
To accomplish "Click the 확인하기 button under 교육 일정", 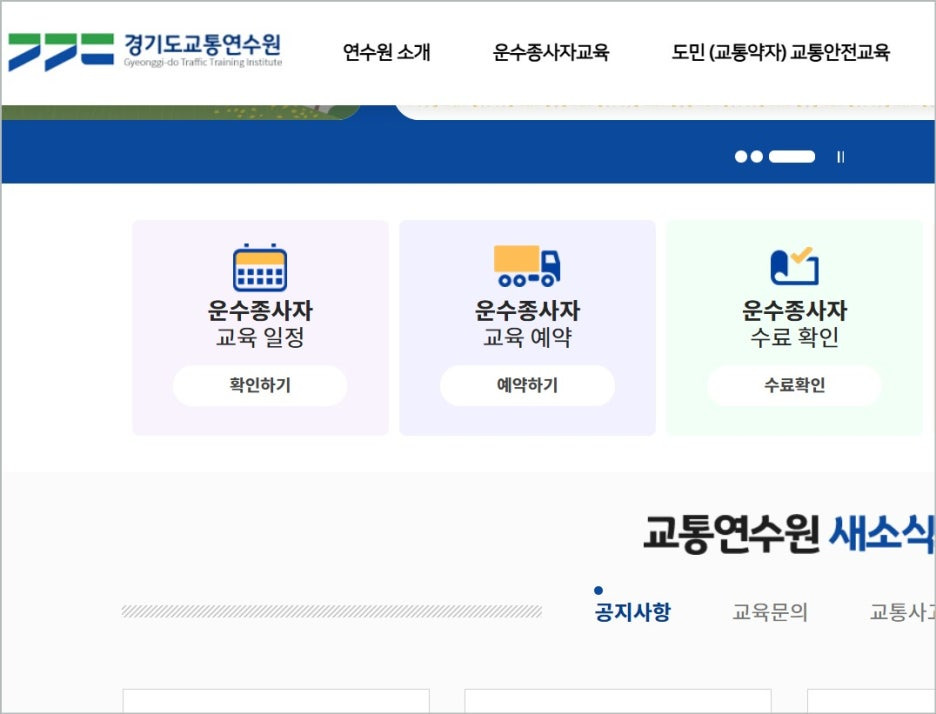I will pyautogui.click(x=259, y=386).
